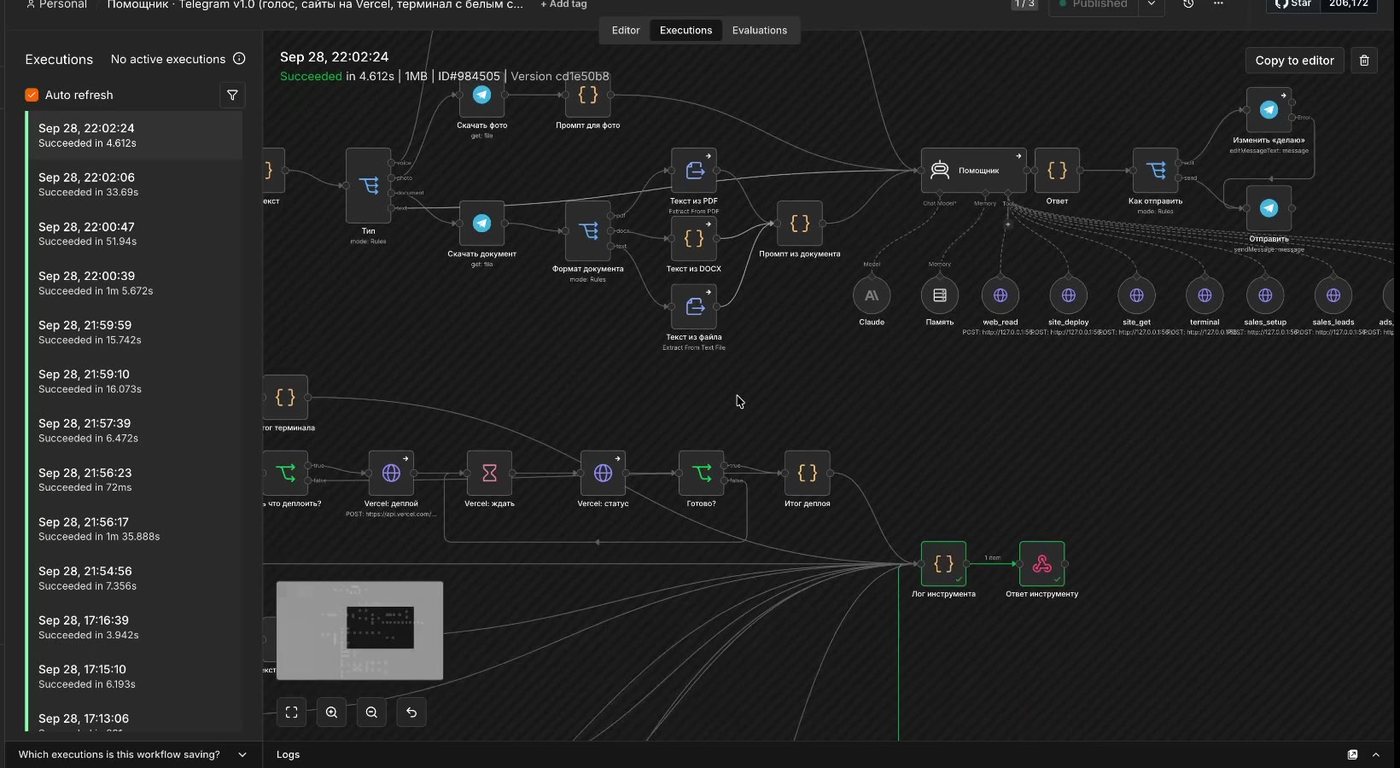Expand 'Which executions is this workflow saving?'
Image resolution: width=1400 pixels, height=768 pixels.
[133, 755]
